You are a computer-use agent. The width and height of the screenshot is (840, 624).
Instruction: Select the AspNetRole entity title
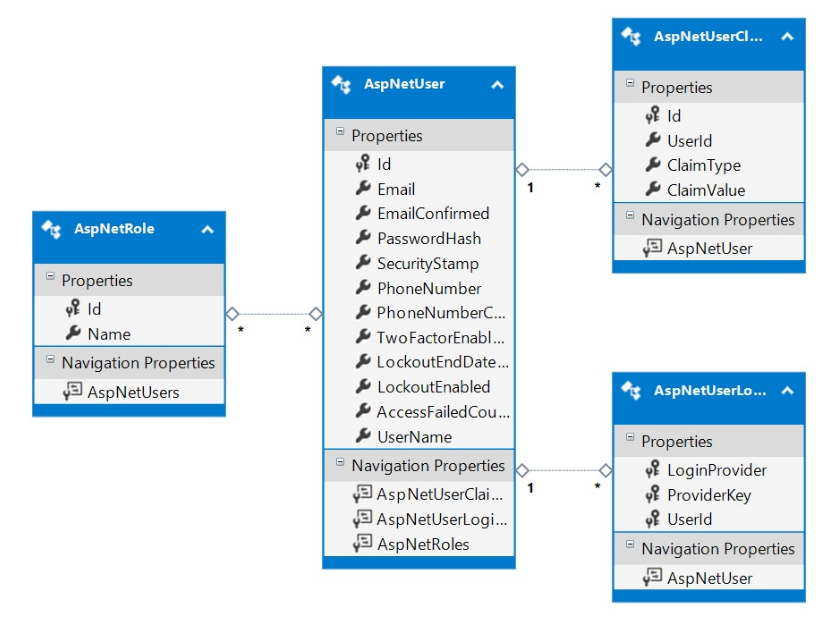(114, 229)
